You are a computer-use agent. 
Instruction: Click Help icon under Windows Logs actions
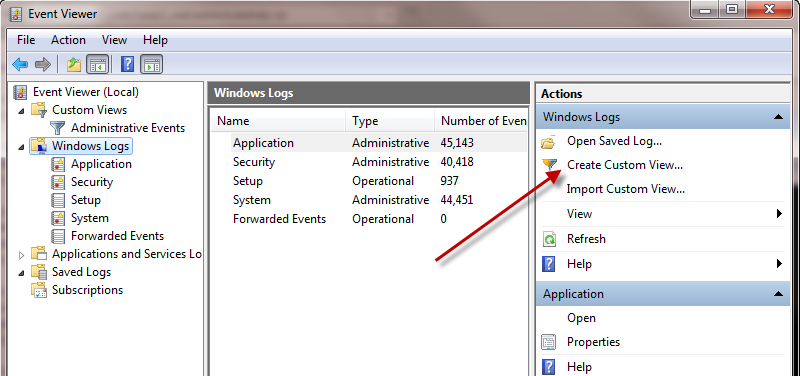pyautogui.click(x=548, y=264)
